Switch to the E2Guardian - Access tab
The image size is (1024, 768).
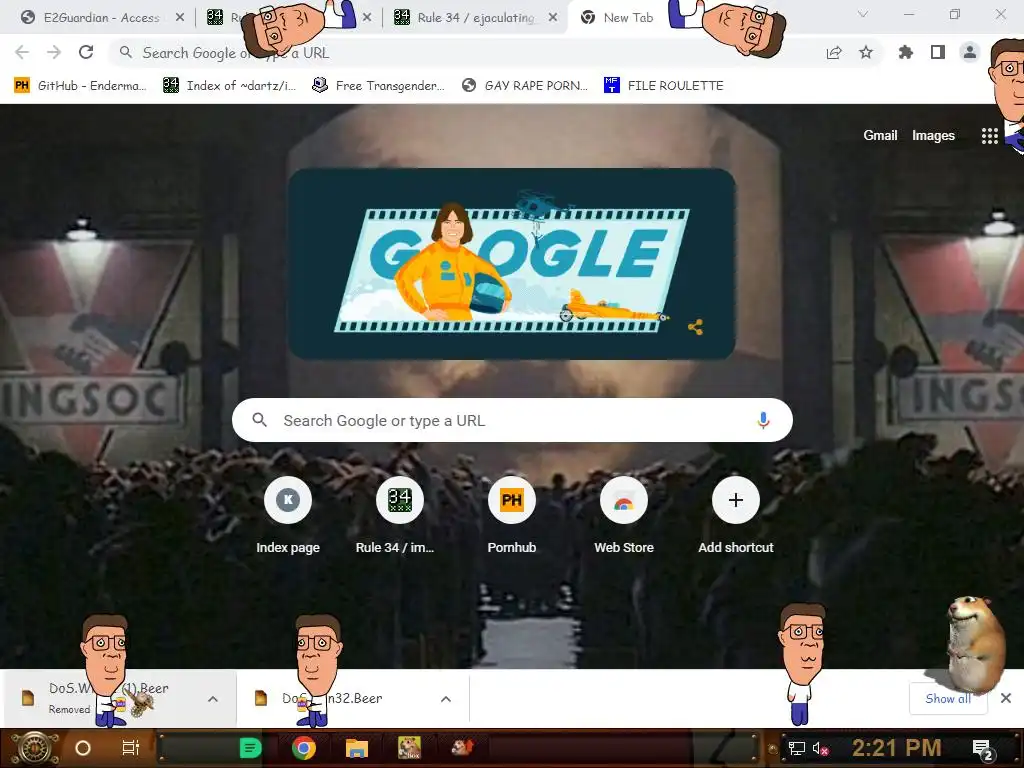(101, 18)
